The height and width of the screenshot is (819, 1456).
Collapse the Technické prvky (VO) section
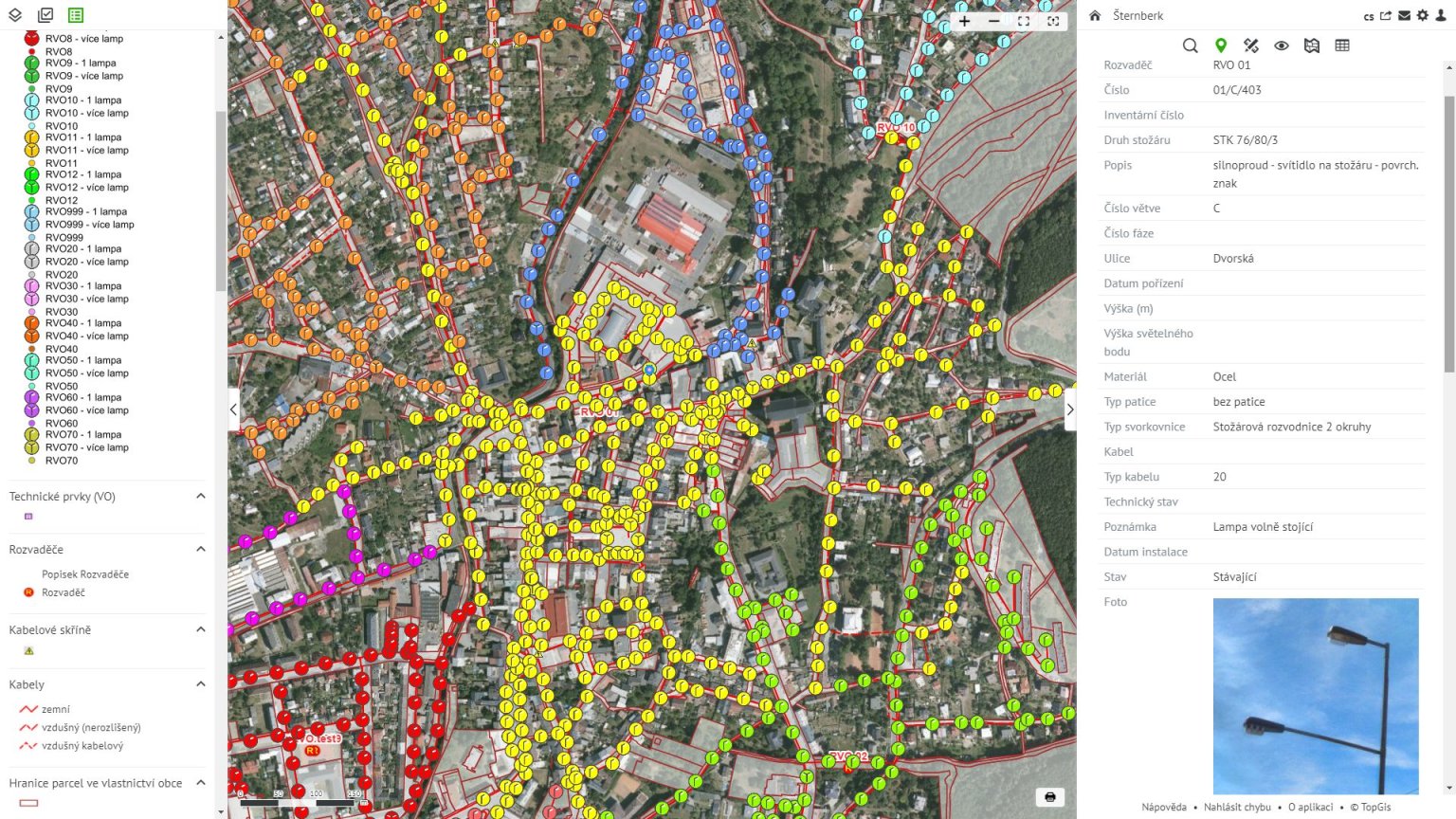coord(200,495)
